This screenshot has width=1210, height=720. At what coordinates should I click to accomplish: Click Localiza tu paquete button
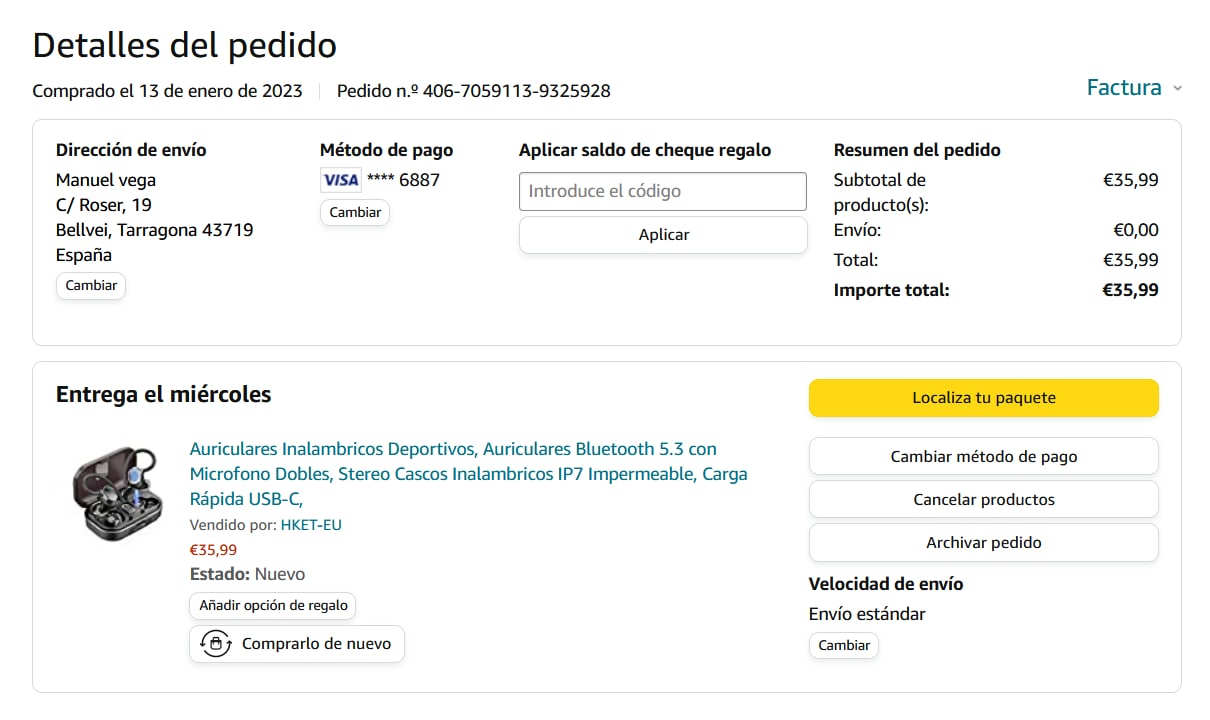pos(983,398)
